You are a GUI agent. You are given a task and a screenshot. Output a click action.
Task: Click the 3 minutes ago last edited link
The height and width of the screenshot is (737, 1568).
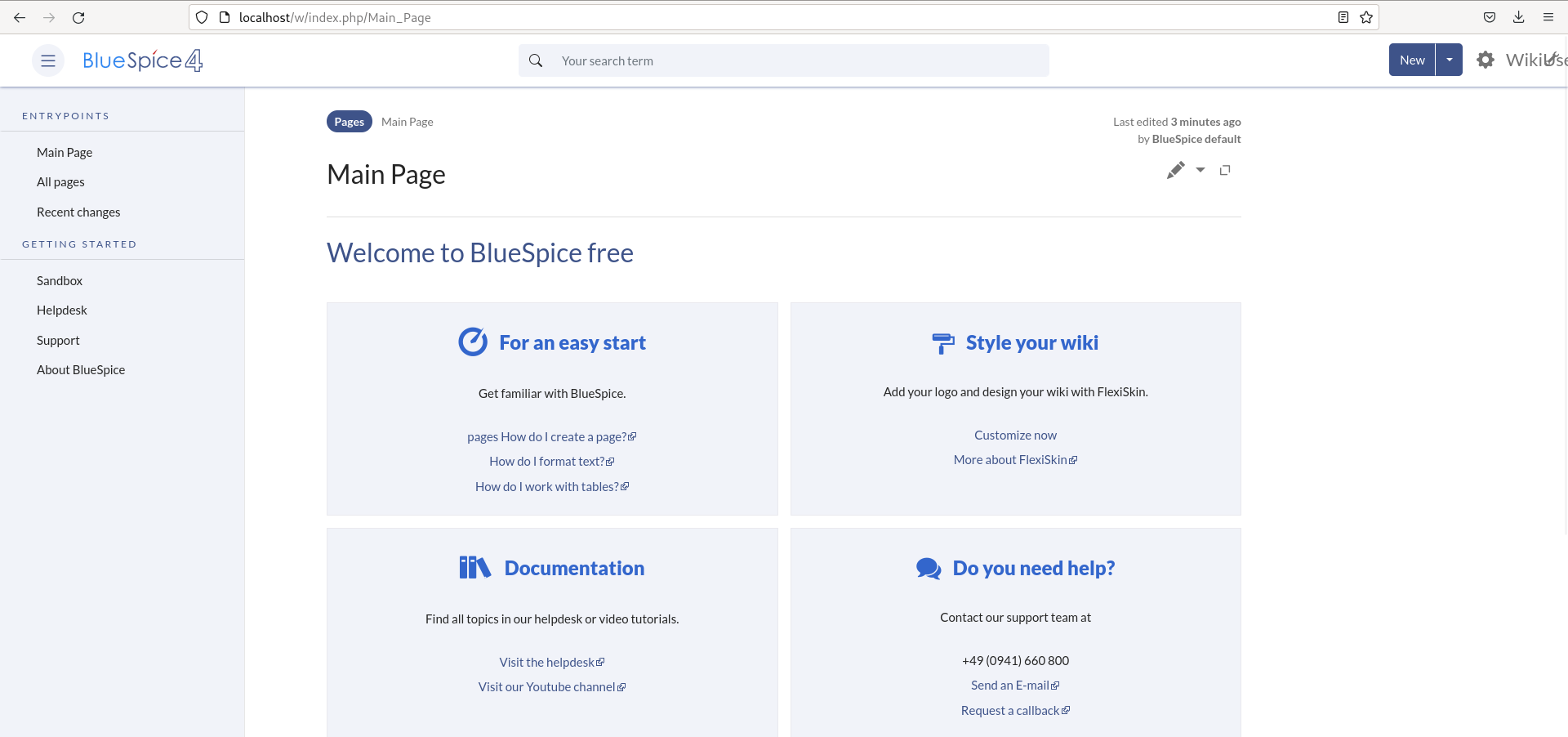[x=1205, y=122]
